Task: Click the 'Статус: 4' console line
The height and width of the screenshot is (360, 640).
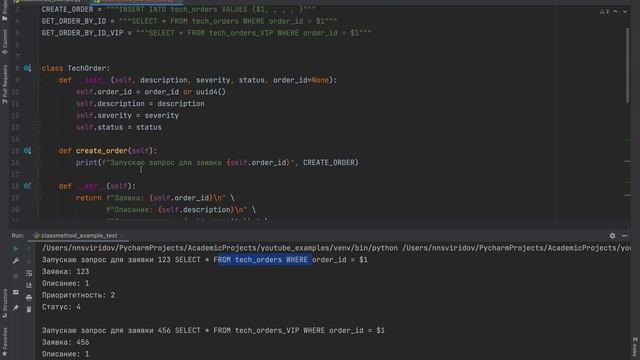Action: tap(61, 307)
